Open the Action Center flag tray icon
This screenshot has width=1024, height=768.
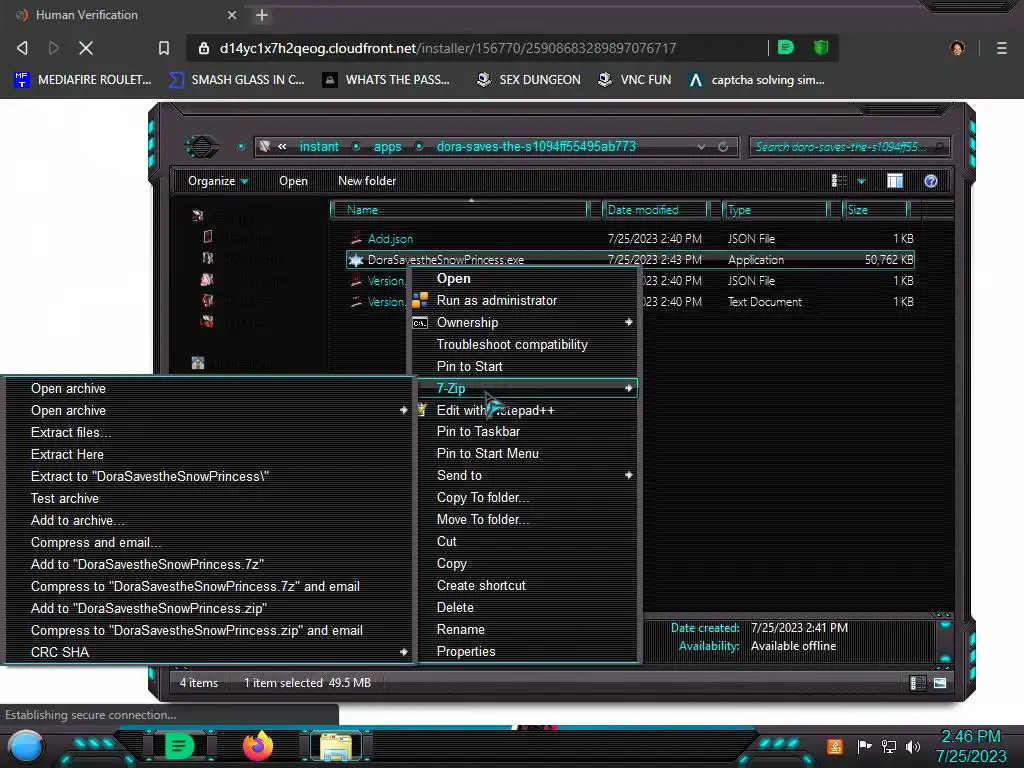point(865,746)
